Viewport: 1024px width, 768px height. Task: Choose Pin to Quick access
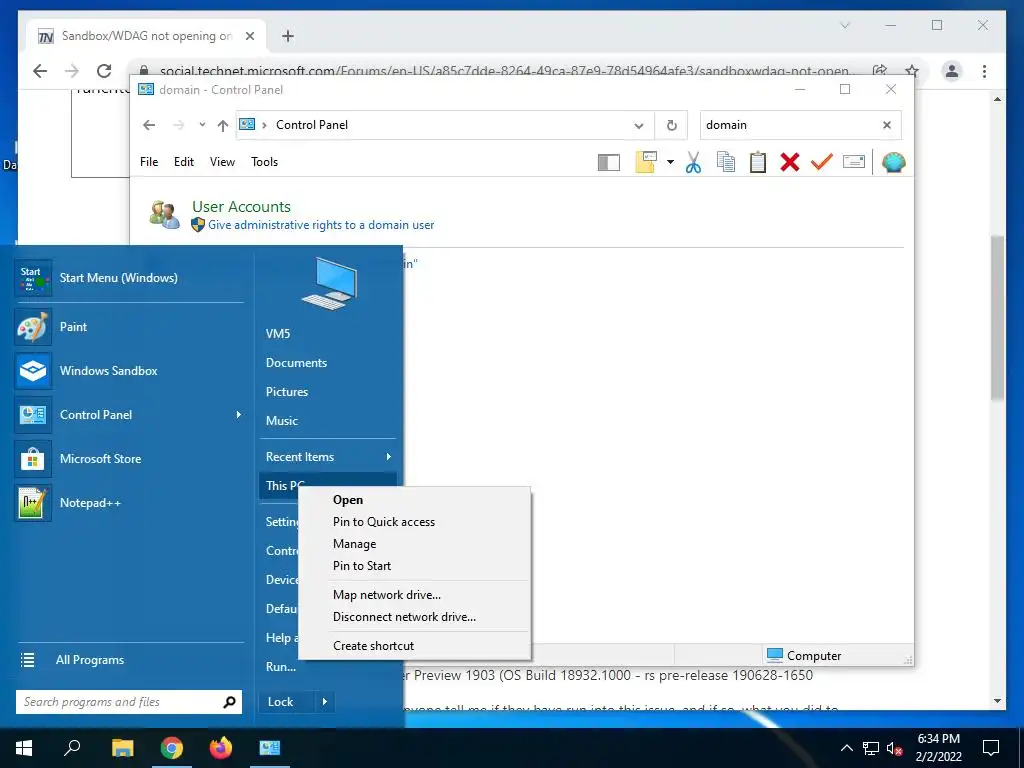[414, 522]
